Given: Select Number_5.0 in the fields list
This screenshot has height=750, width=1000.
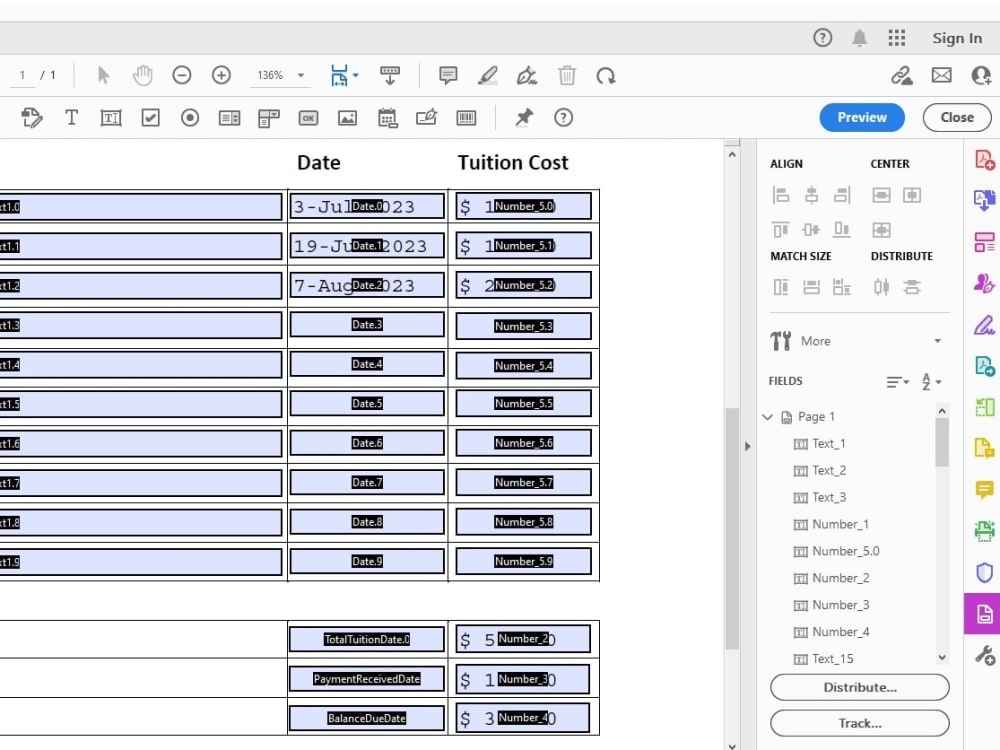Looking at the screenshot, I should (843, 551).
